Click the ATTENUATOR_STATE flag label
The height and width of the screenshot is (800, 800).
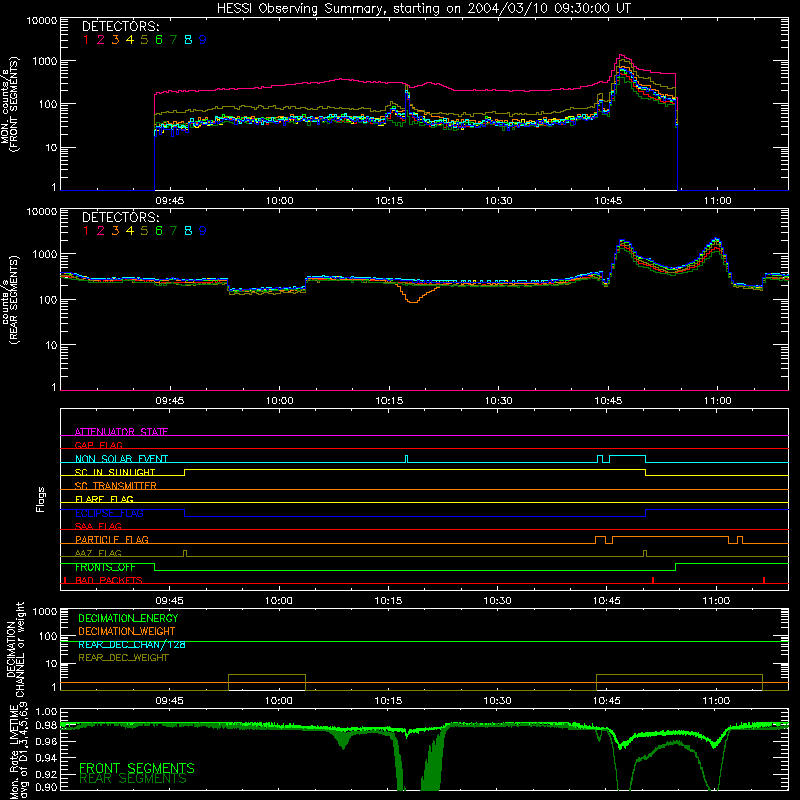[121, 432]
